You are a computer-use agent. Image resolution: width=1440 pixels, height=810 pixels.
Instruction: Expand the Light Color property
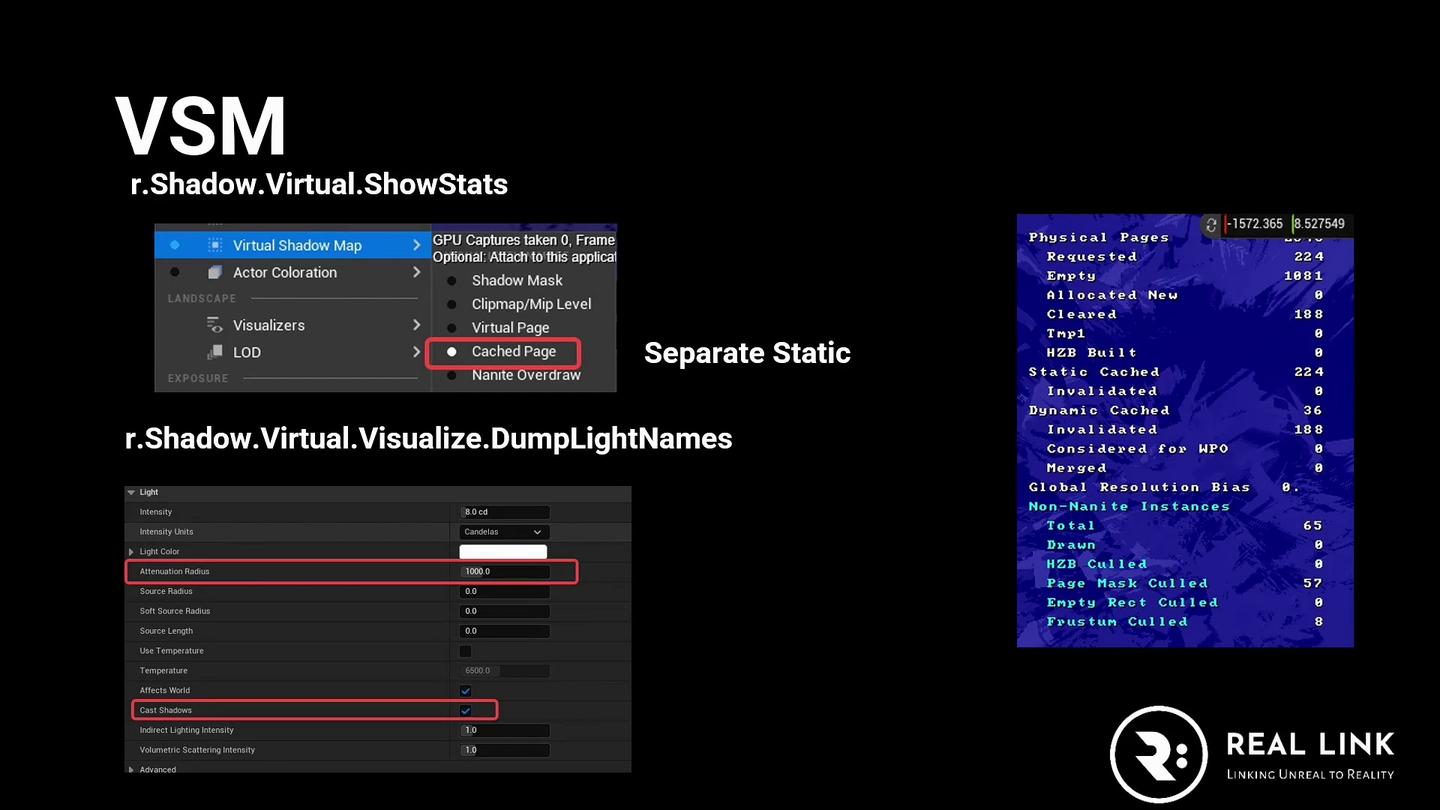pos(131,552)
